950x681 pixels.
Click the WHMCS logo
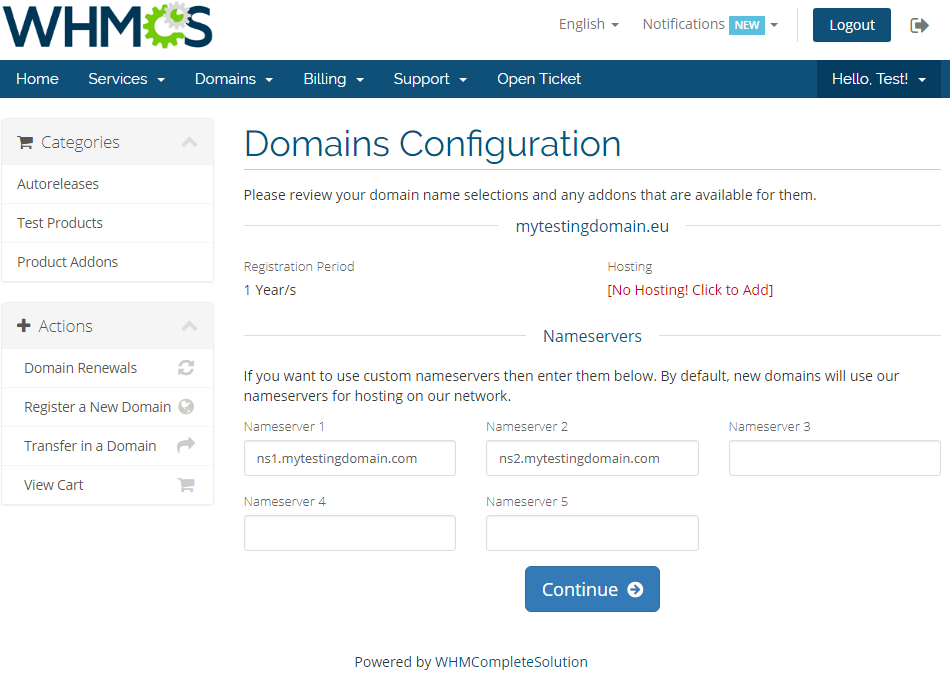point(108,25)
